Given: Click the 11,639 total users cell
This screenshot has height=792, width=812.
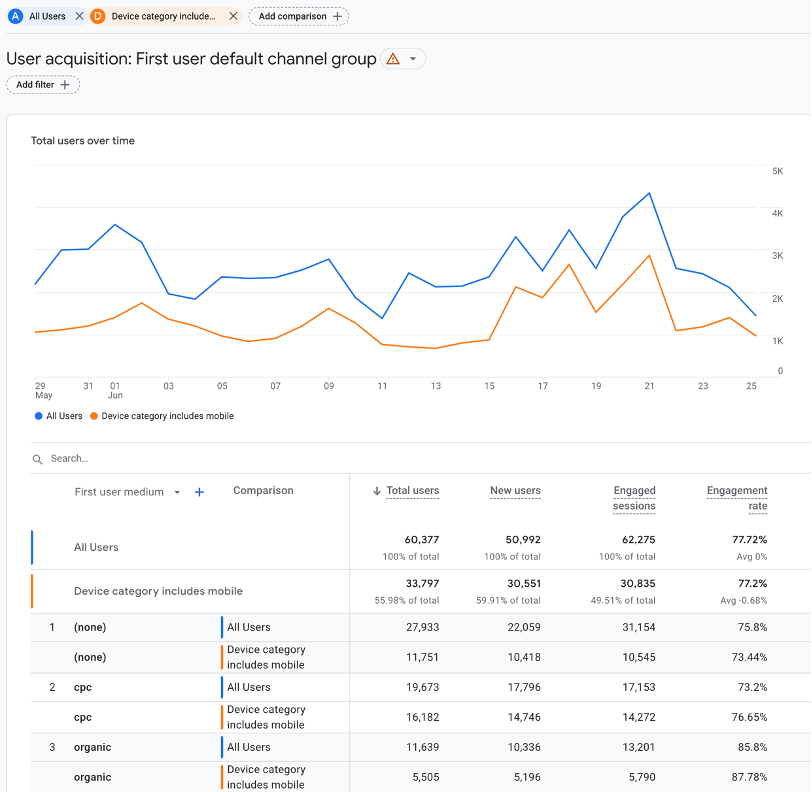Looking at the screenshot, I should coord(422,747).
